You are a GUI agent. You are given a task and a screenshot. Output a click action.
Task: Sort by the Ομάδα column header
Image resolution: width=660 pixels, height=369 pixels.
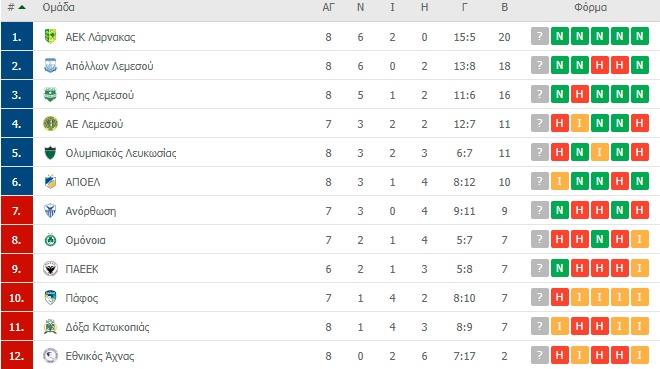[59, 7]
